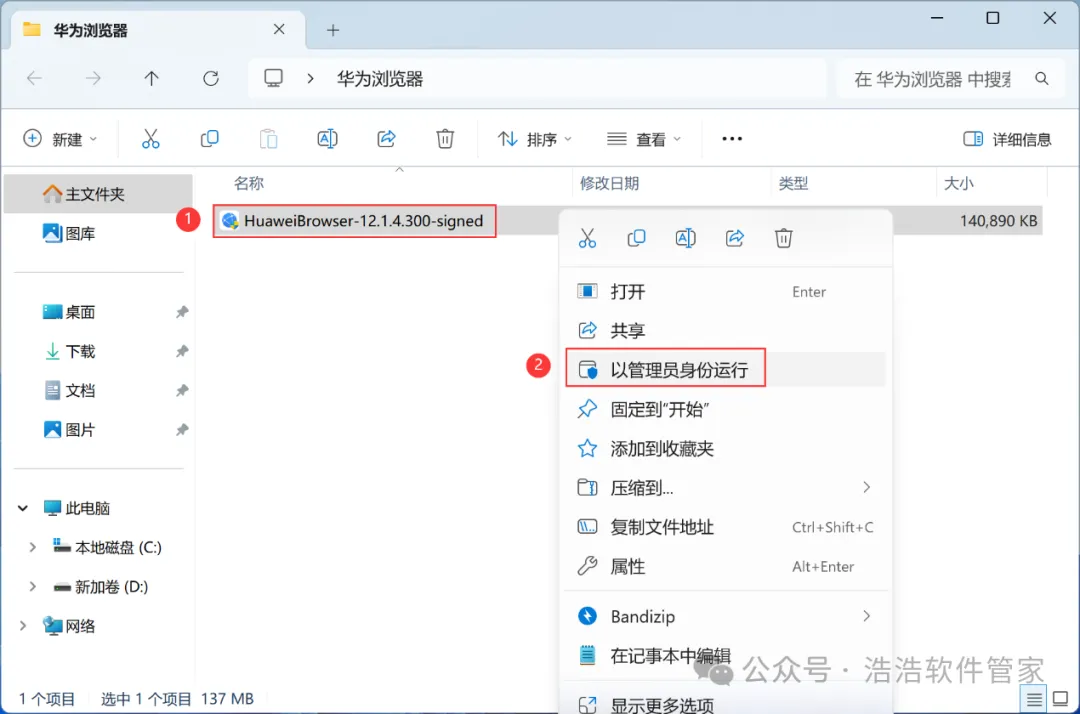Close the 华为浏览器 tab

click(x=279, y=30)
